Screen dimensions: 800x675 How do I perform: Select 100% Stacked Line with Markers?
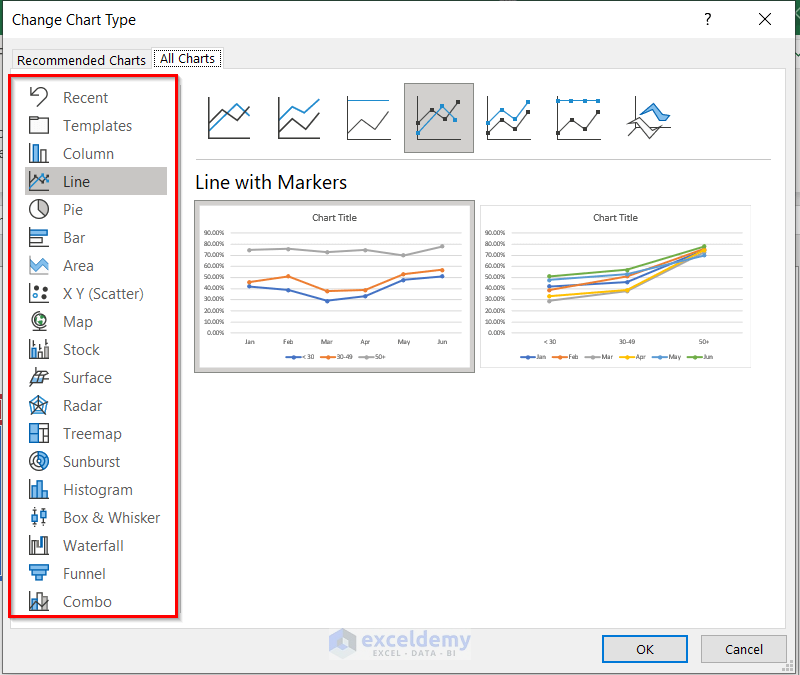(578, 118)
